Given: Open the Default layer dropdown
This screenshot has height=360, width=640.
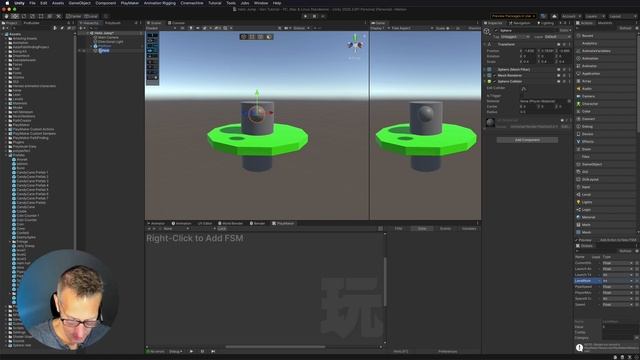Looking at the screenshot, I should 557,37.
